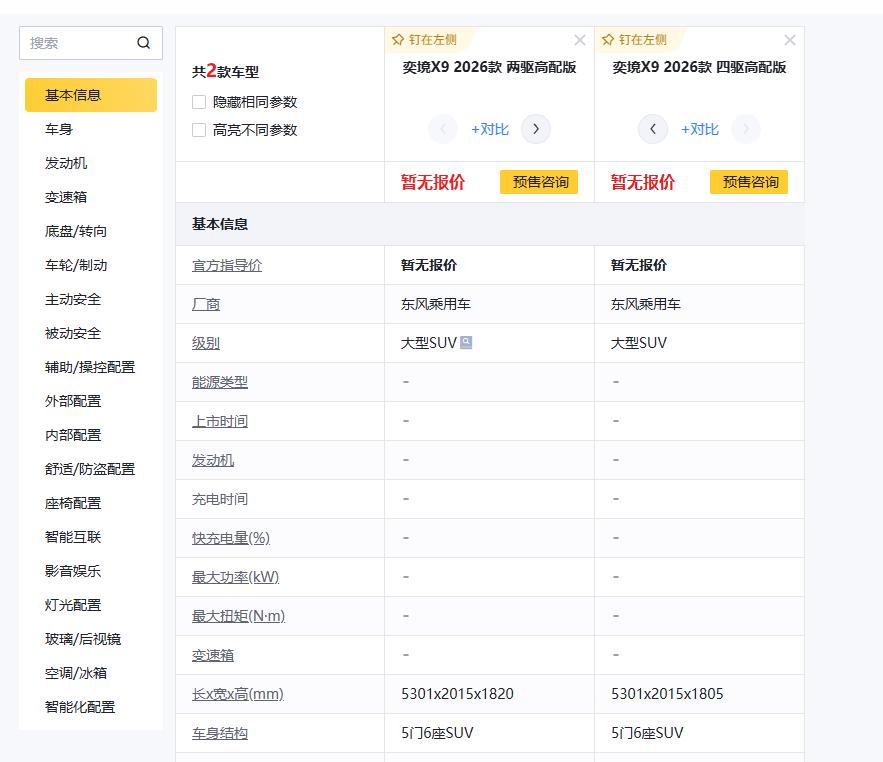Screen dimensions: 883x762
Task: Select 智能化配置 in sidebar
Action: click(x=79, y=707)
